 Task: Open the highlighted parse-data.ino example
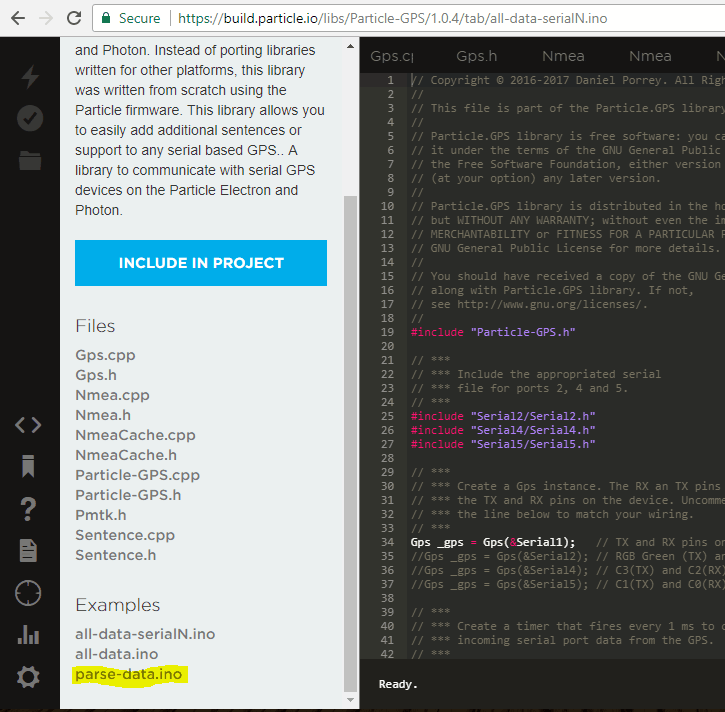click(x=129, y=674)
